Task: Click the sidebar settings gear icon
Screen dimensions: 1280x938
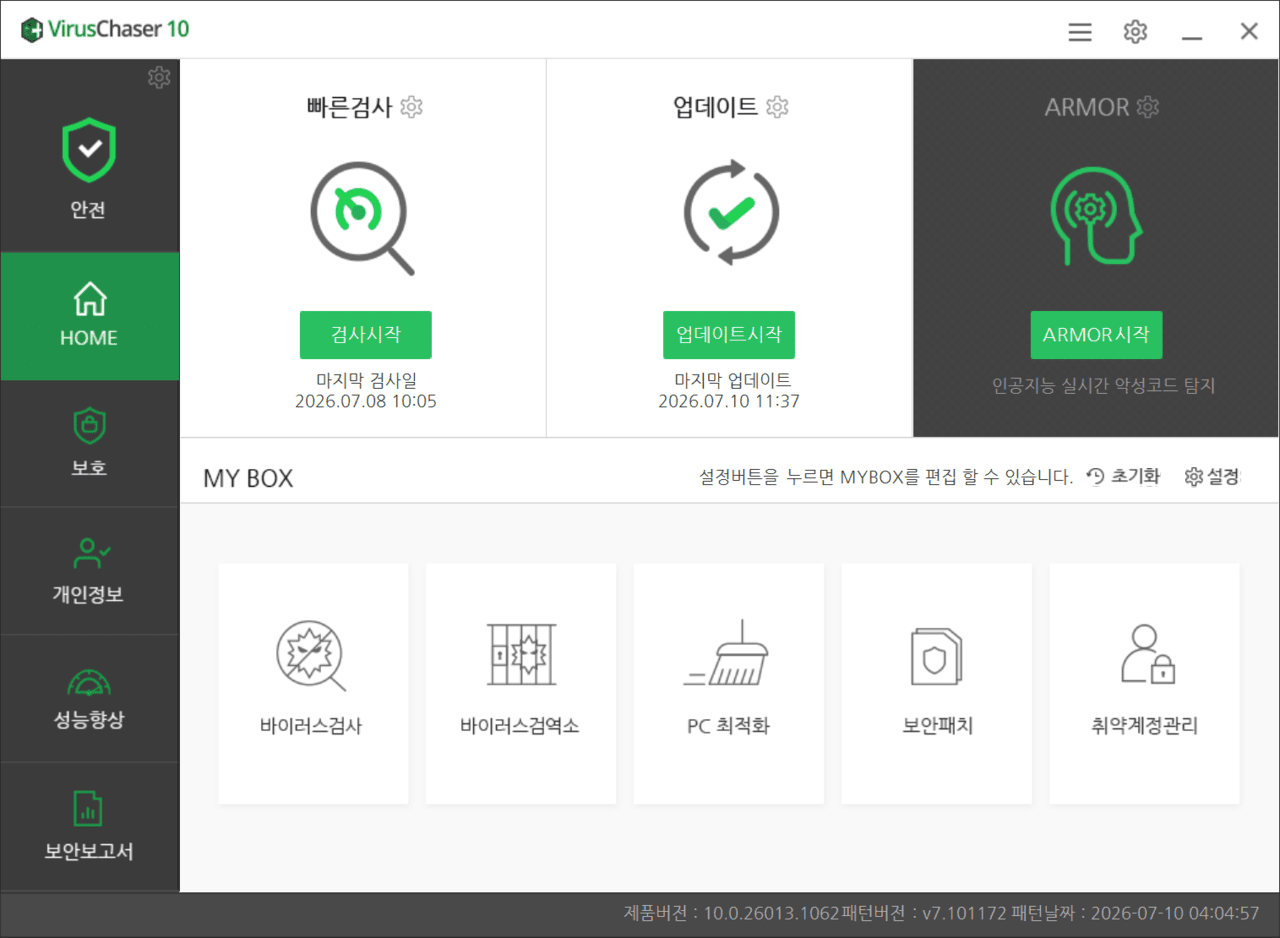Action: pos(159,77)
